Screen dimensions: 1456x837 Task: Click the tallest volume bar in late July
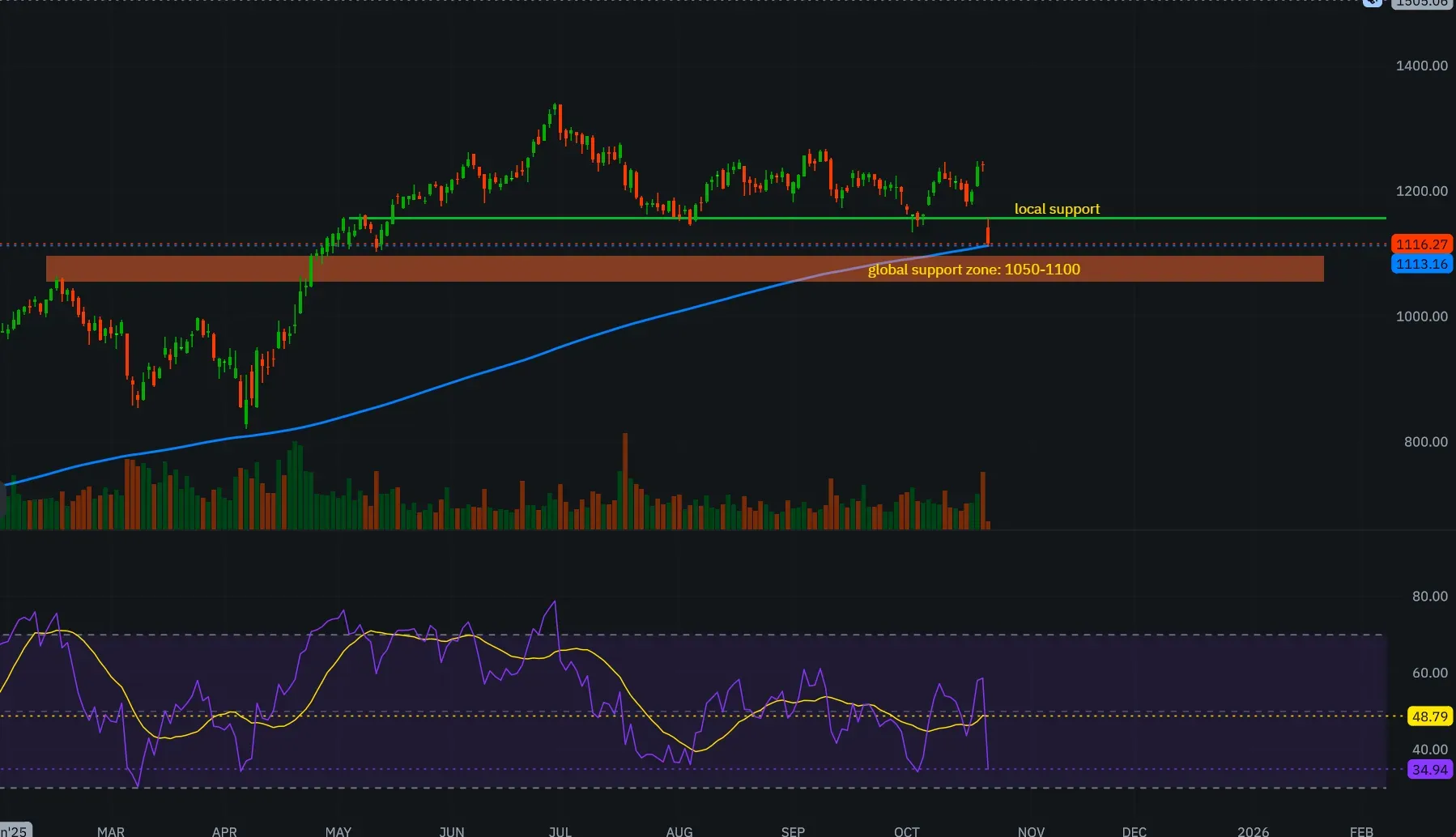point(625,478)
